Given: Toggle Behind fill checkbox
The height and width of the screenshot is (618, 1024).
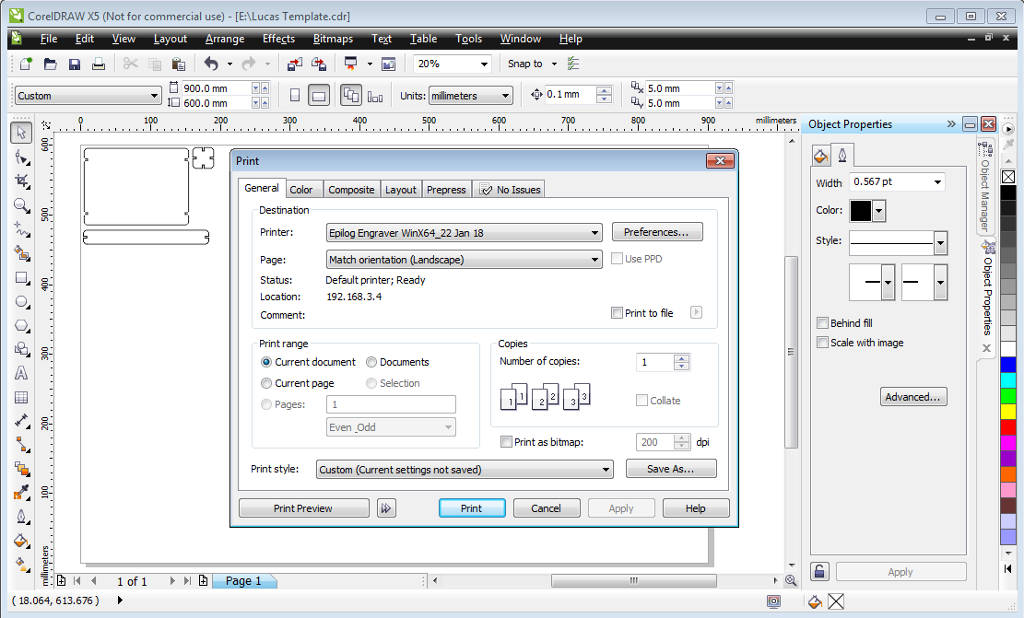Looking at the screenshot, I should click(823, 323).
